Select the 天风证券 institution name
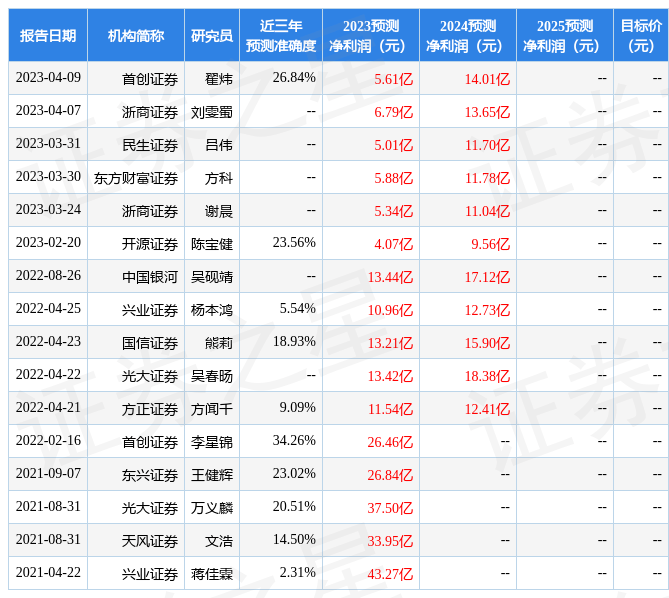 click(150, 541)
